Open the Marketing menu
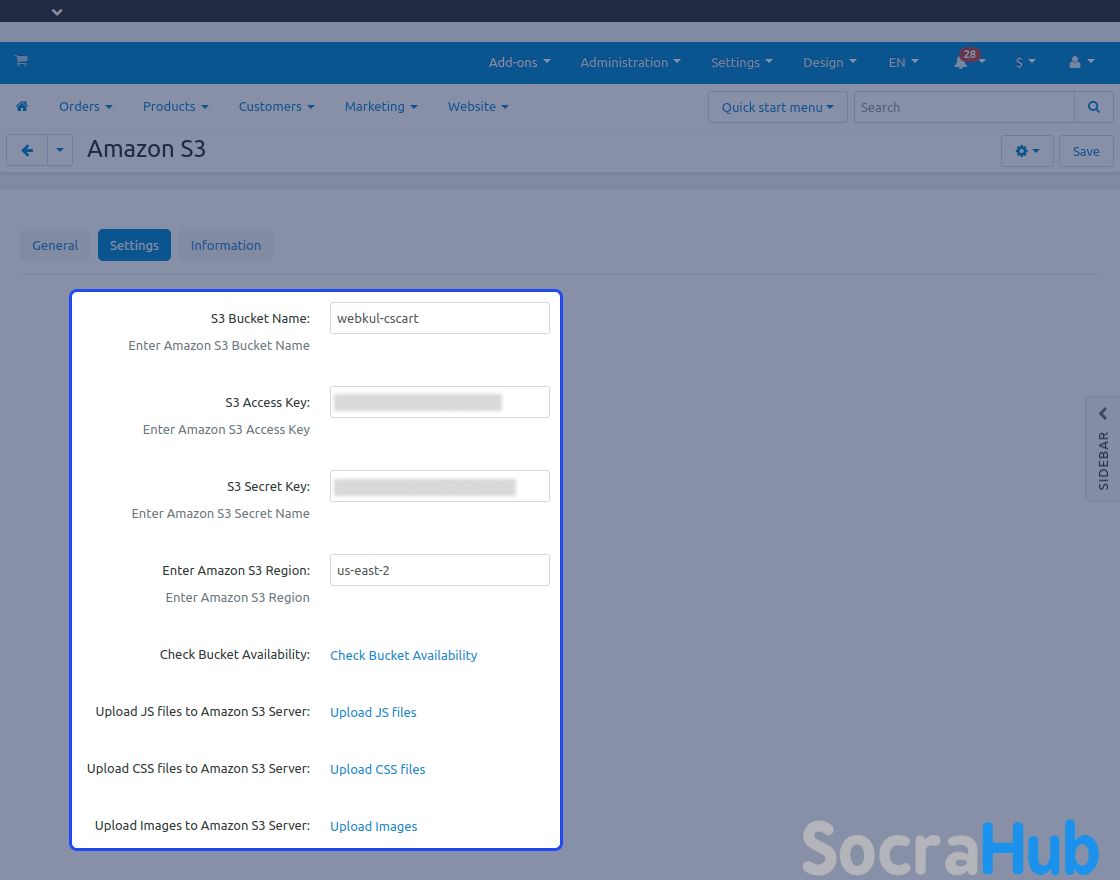The height and width of the screenshot is (880, 1120). coord(381,106)
